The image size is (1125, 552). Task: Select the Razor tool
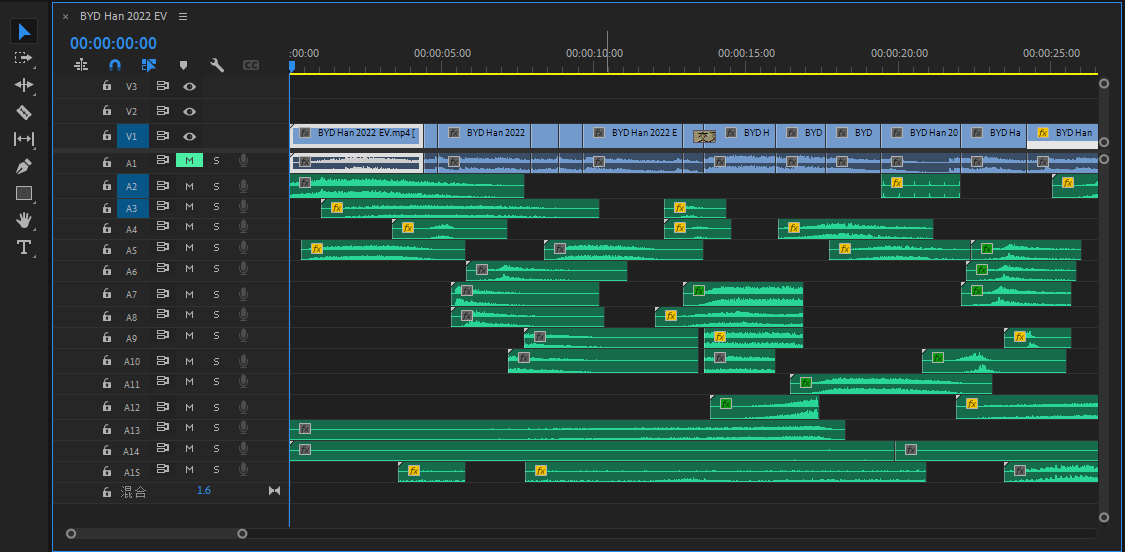click(24, 113)
